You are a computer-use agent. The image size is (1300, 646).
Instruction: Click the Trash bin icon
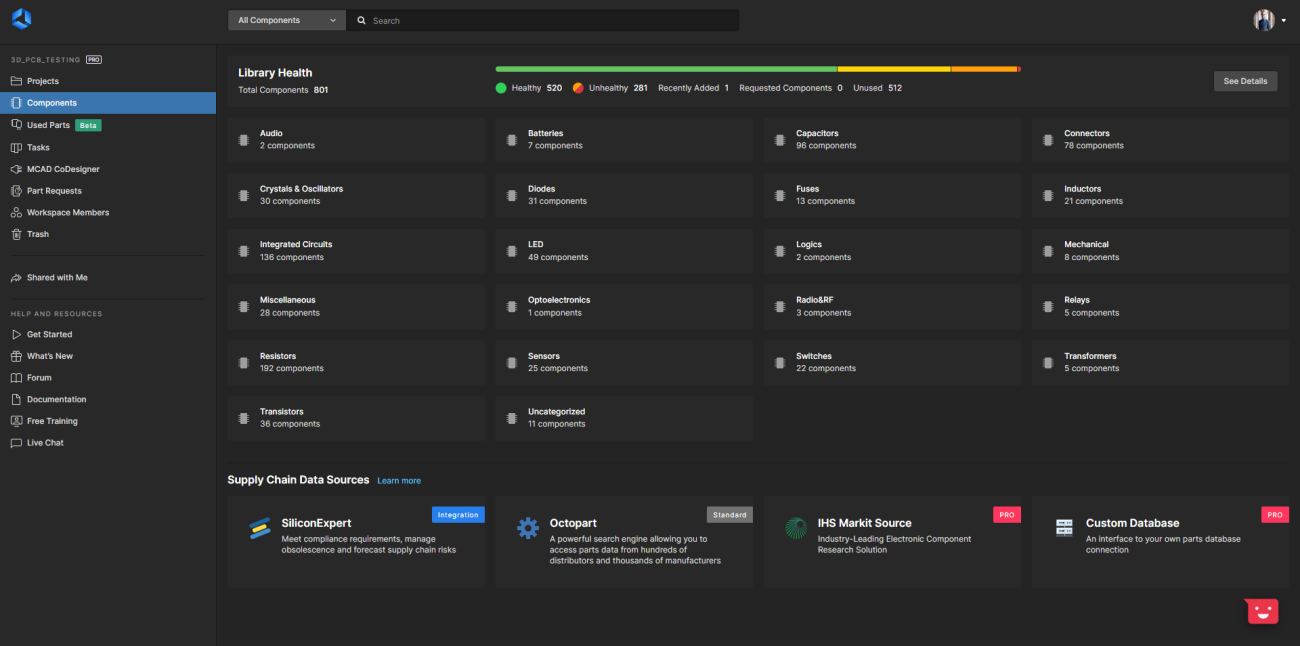[x=16, y=234]
